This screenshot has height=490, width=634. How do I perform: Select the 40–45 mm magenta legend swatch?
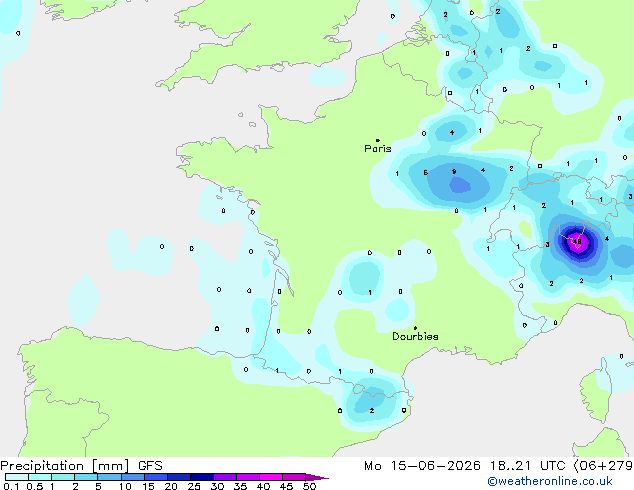[271, 477]
